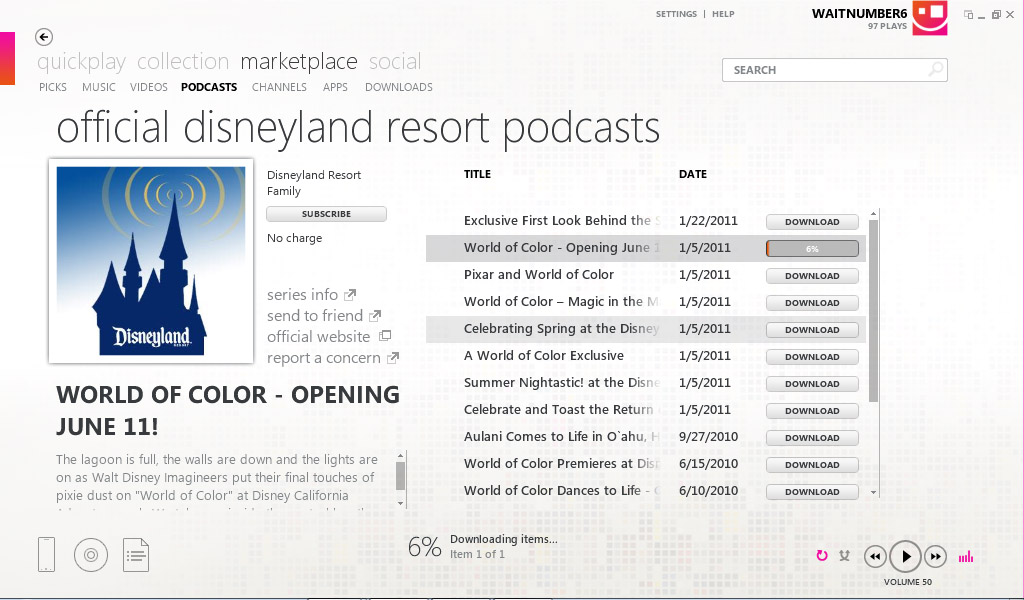
Task: Select World of Color - Opening June row
Action: click(645, 248)
